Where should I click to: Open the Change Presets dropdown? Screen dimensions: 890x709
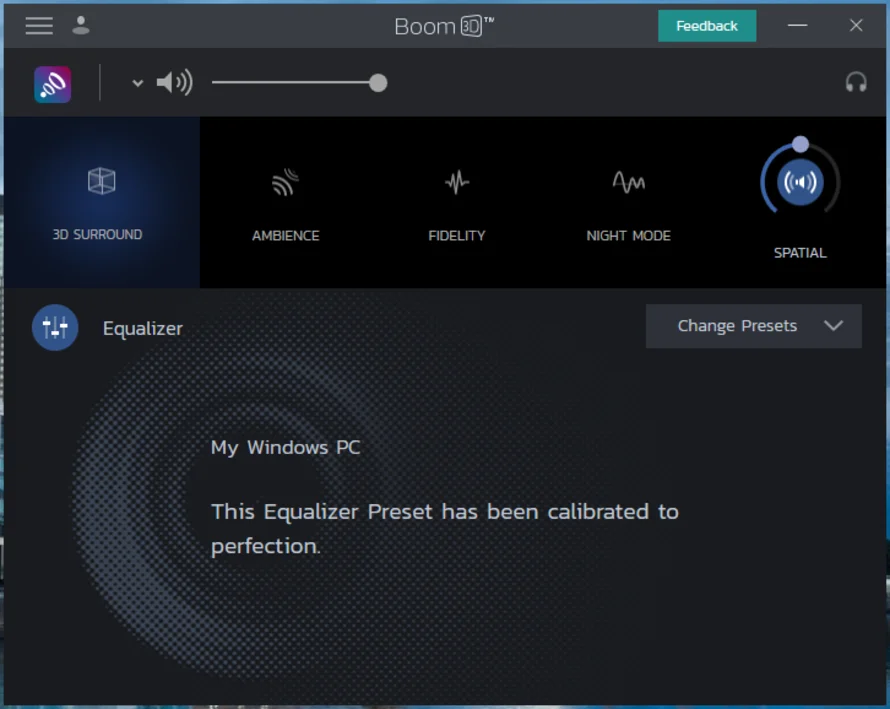coord(754,326)
